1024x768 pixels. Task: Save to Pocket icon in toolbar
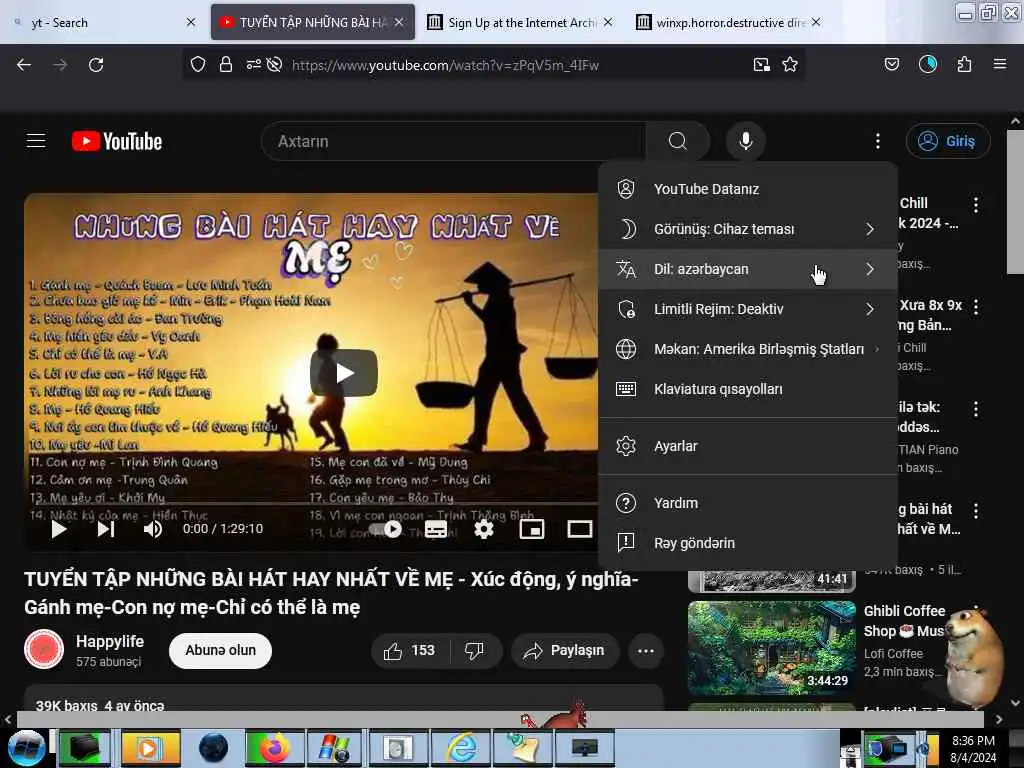[892, 65]
